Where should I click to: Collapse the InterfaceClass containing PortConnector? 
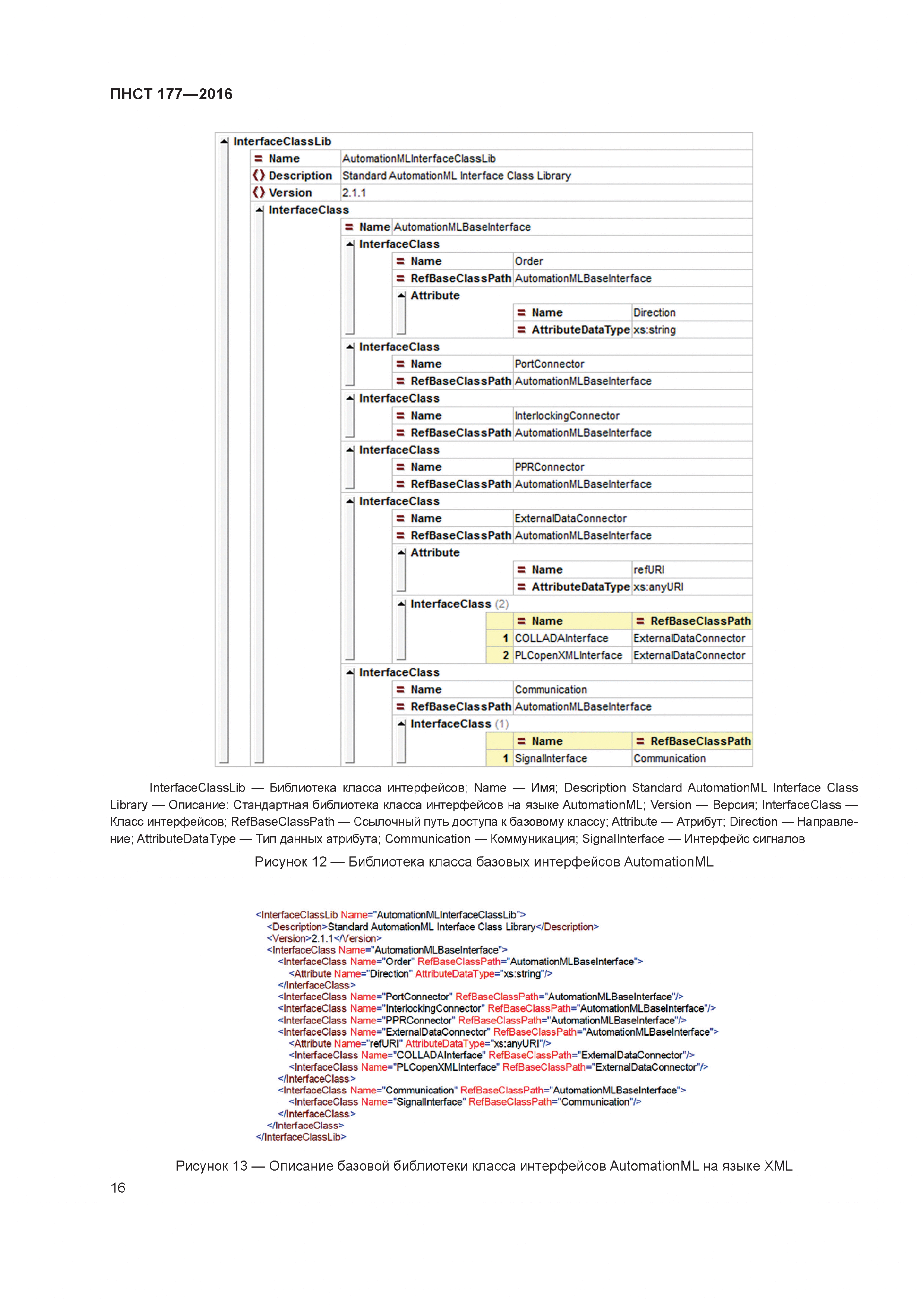[x=350, y=347]
